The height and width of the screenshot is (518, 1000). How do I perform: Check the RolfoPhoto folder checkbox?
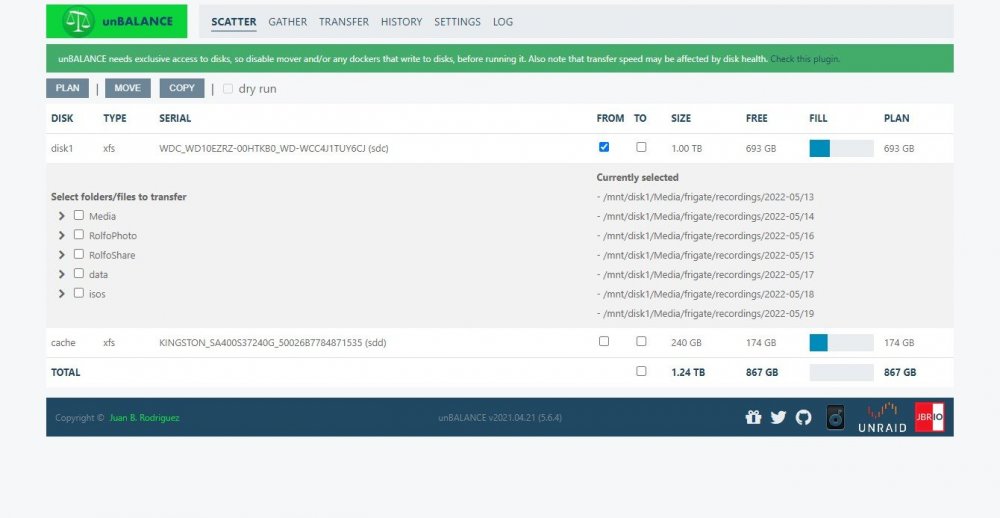point(78,234)
